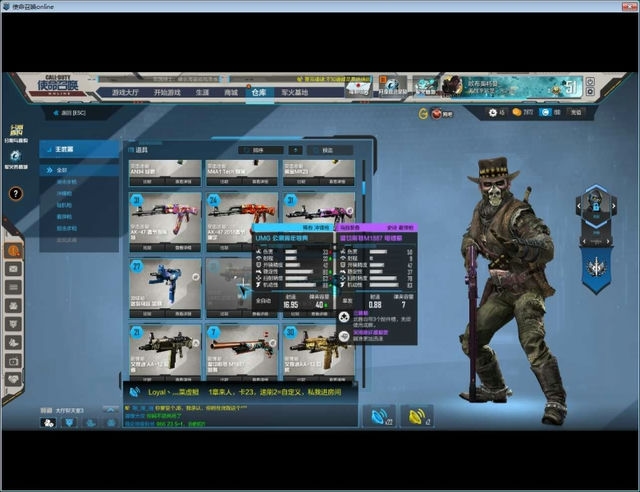The height and width of the screenshot is (492, 640).
Task: Select the pink AK-47 weapon thumbnail
Action: pyautogui.click(x=164, y=216)
